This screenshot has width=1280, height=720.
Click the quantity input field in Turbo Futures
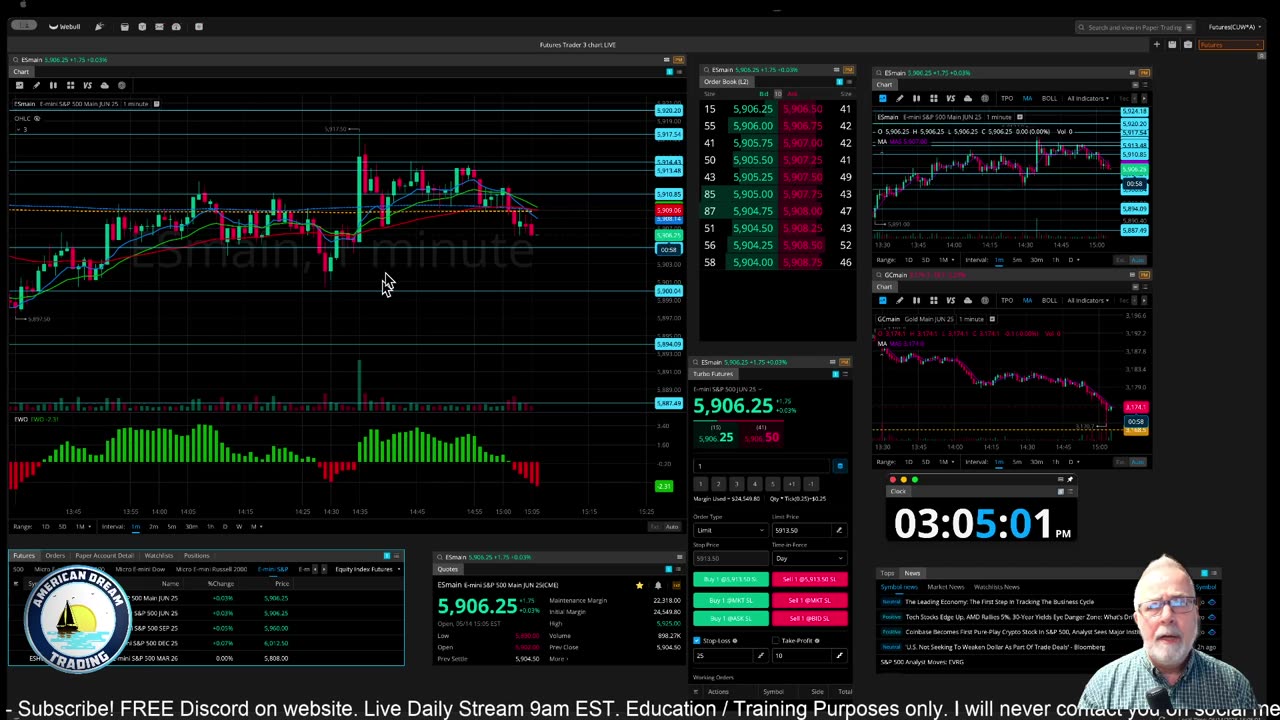tap(762, 466)
